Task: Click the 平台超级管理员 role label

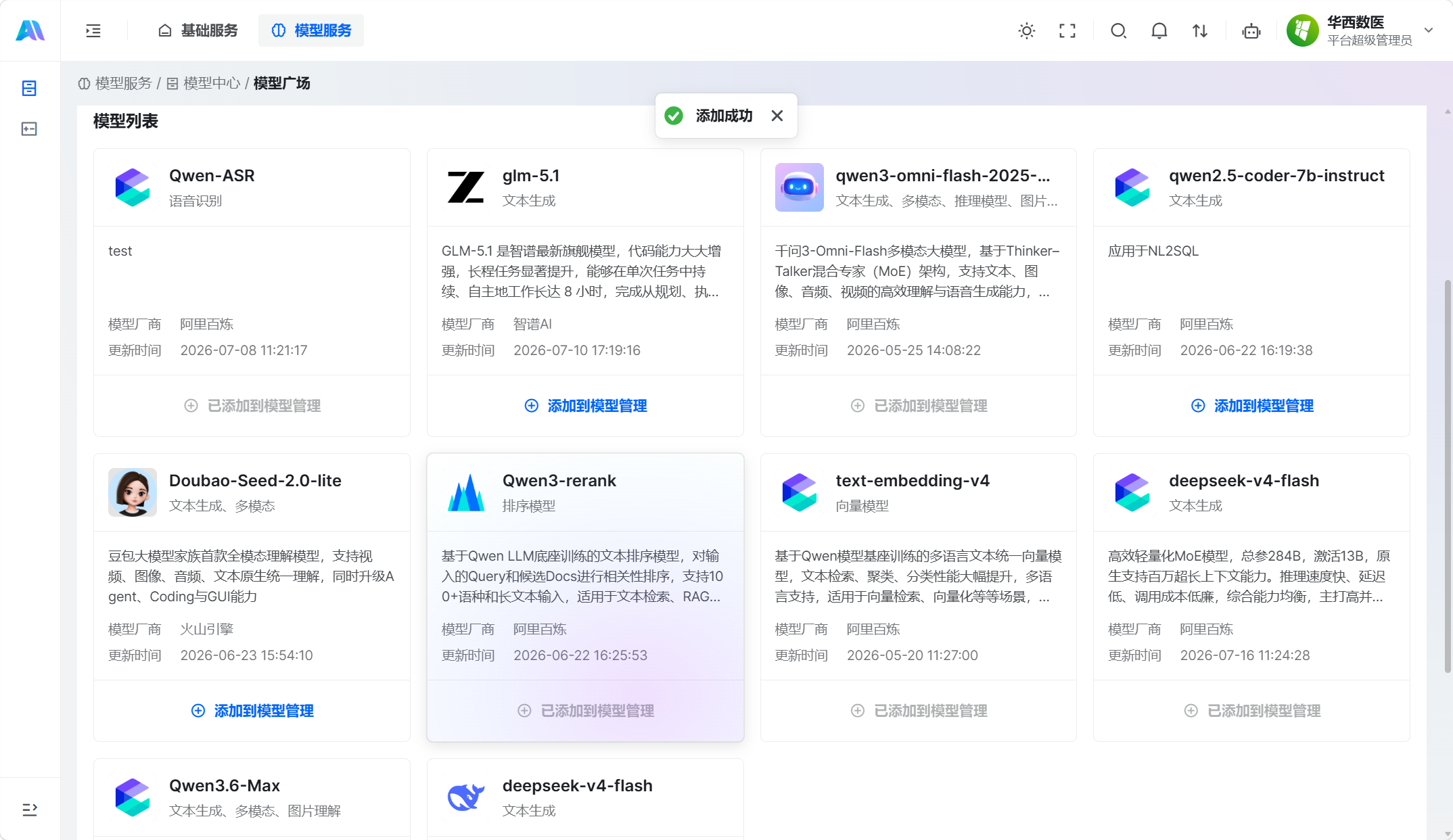Action: pyautogui.click(x=1370, y=41)
